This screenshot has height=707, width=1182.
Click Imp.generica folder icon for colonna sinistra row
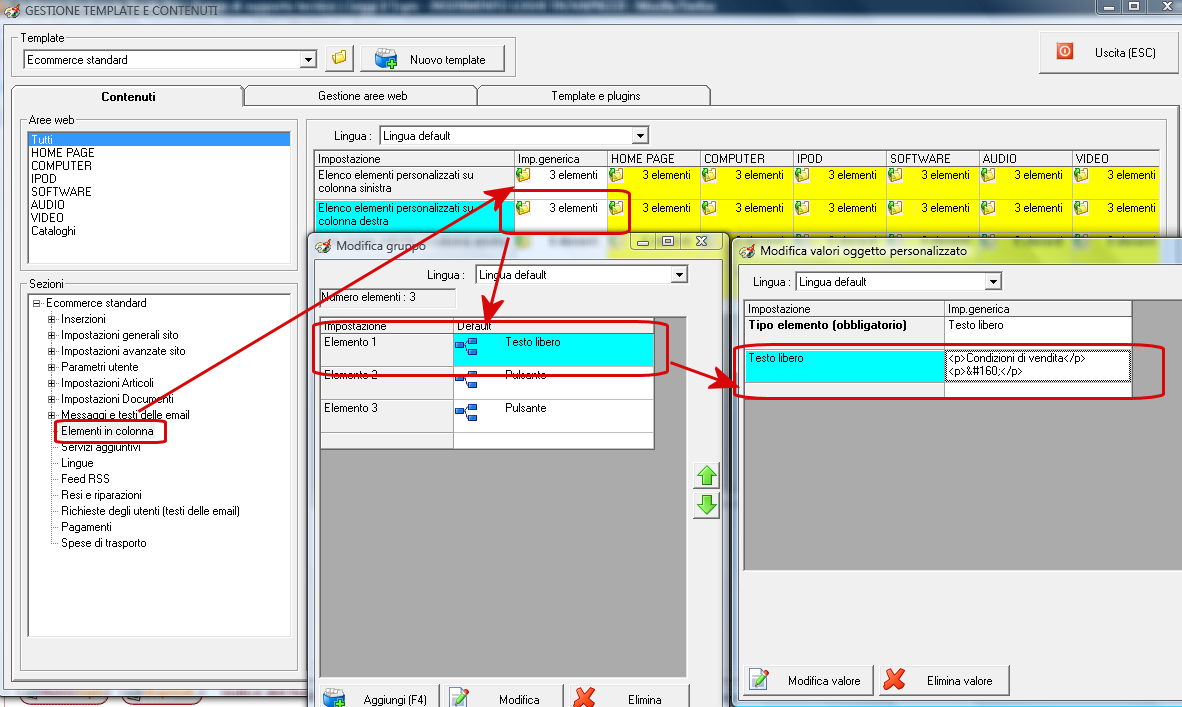(523, 175)
